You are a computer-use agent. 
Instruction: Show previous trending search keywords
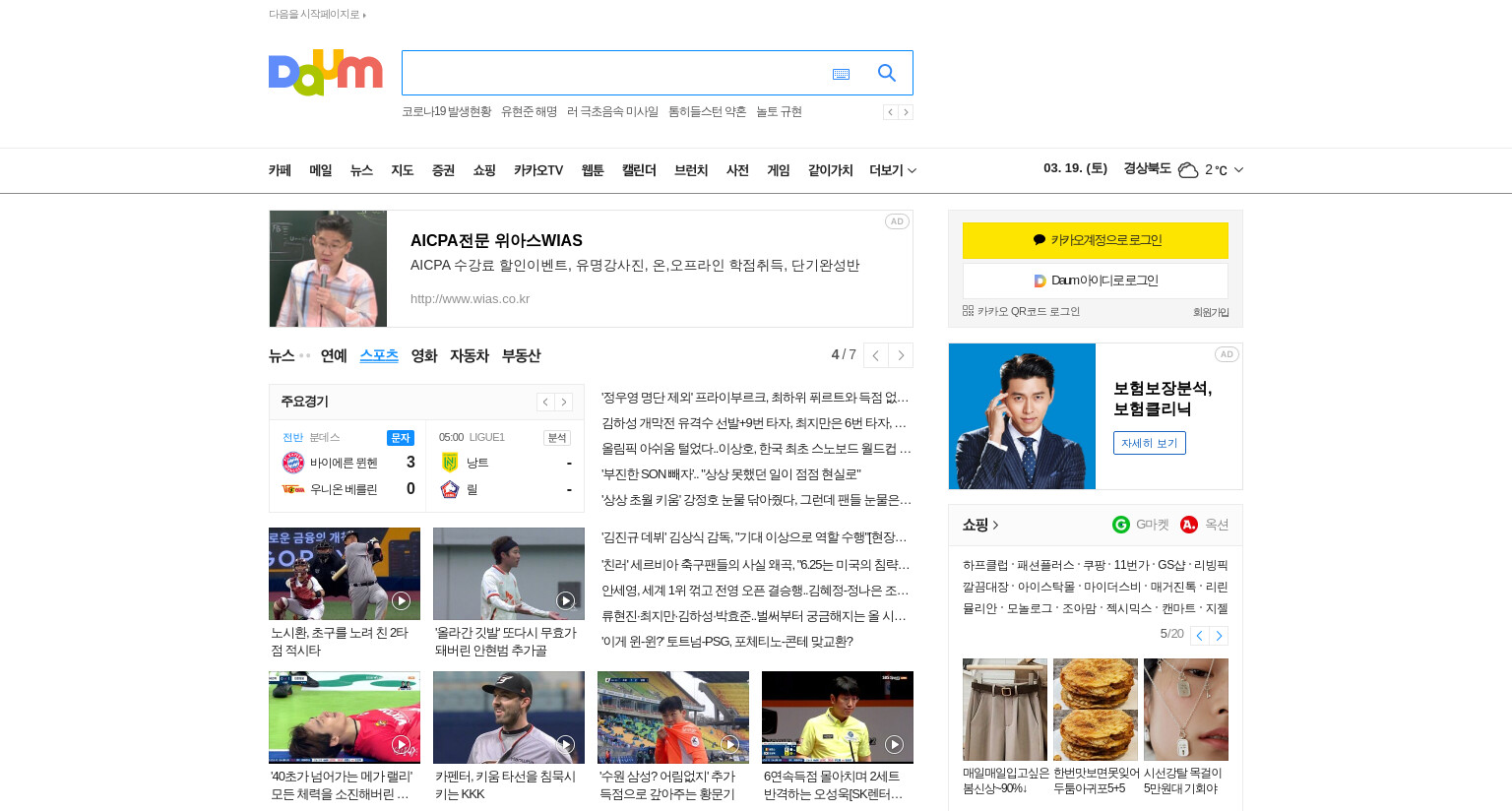click(890, 112)
